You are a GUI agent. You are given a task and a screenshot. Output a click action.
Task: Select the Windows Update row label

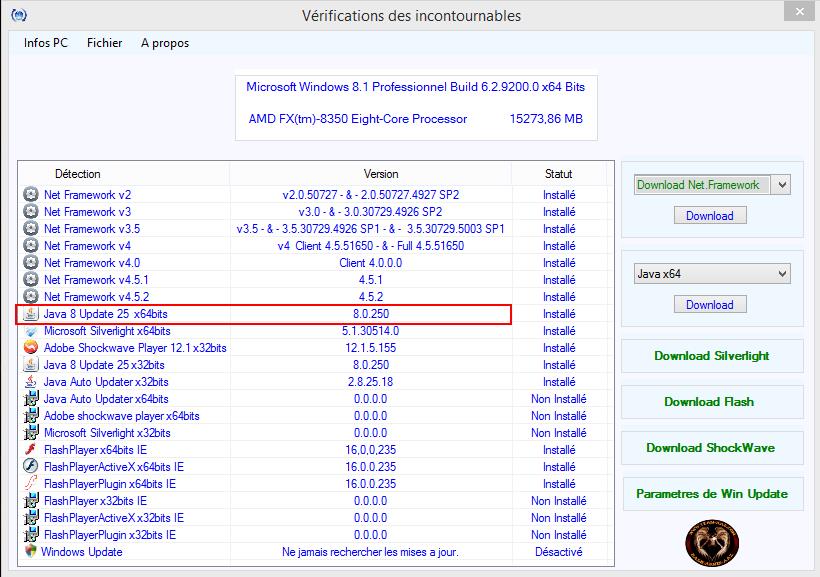click(x=82, y=551)
